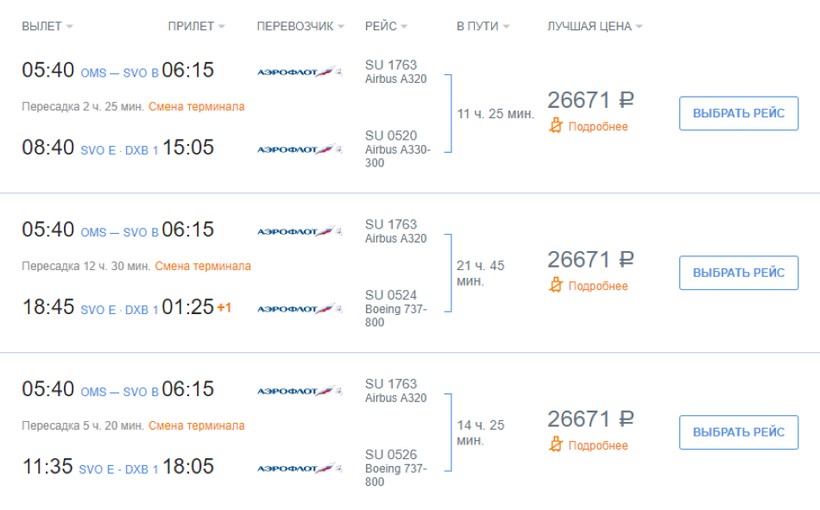The width and height of the screenshot is (820, 510).
Task: Click the no-baggage icon in the third flight row
Action: pyautogui.click(x=557, y=445)
